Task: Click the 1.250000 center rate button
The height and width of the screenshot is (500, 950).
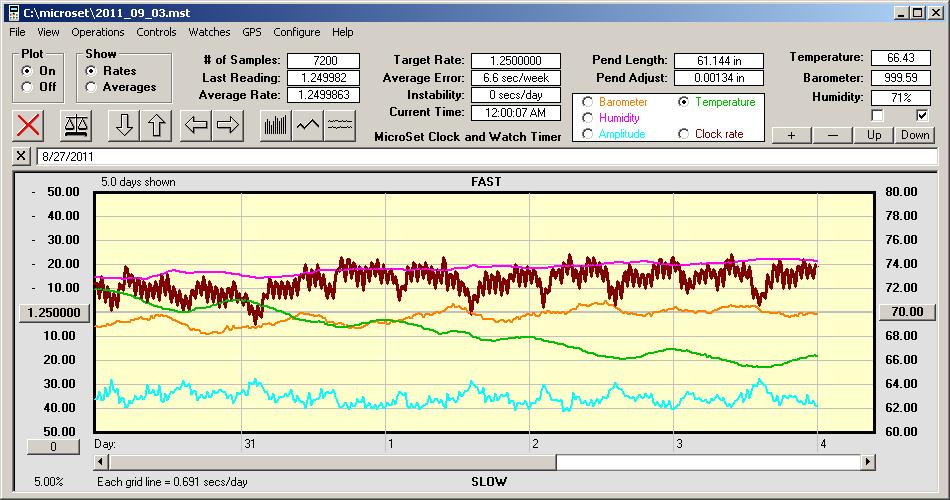Action: 54,312
